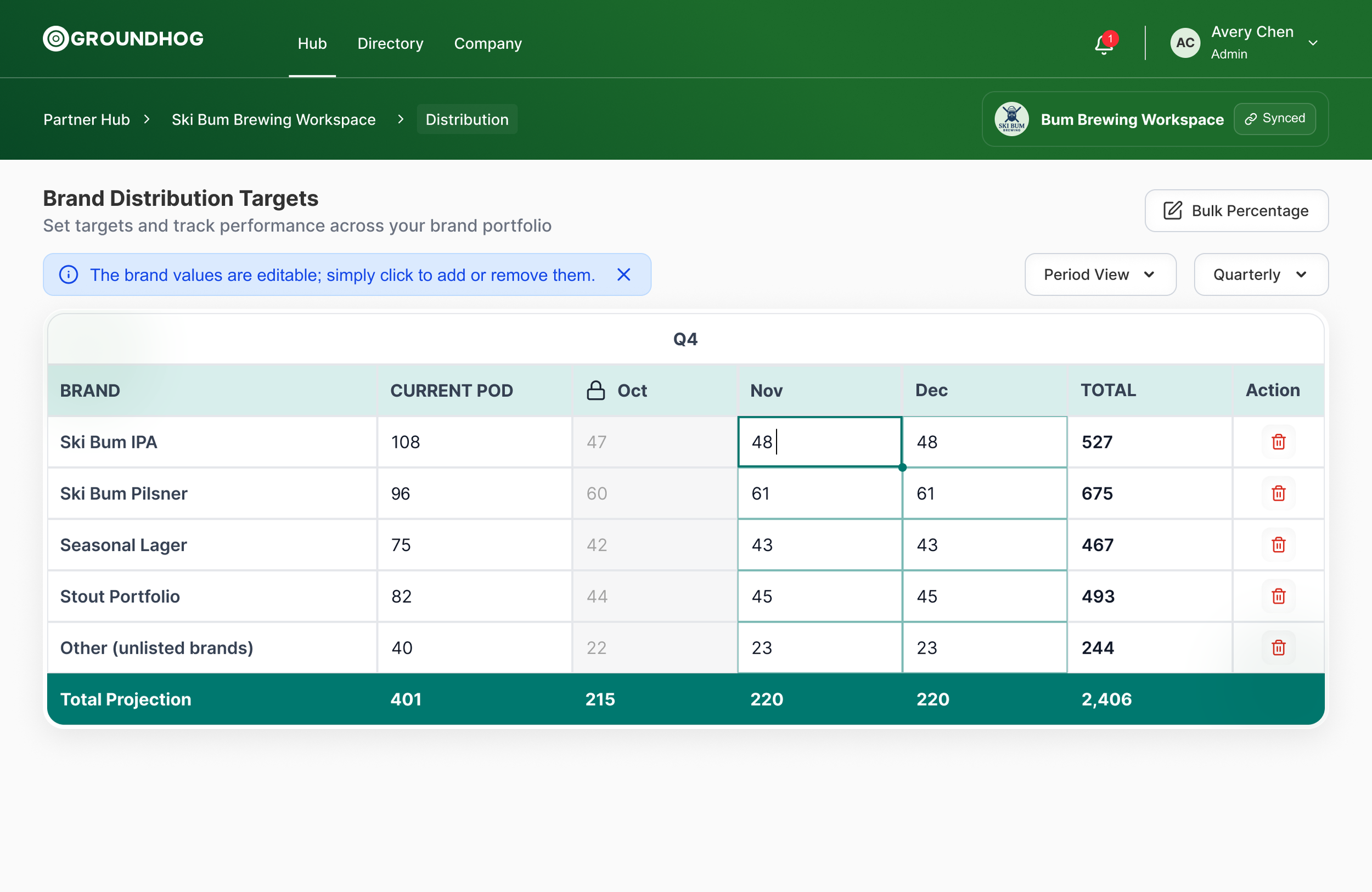Image resolution: width=1372 pixels, height=892 pixels.
Task: Click the lock icon on Oct column
Action: tap(595, 390)
